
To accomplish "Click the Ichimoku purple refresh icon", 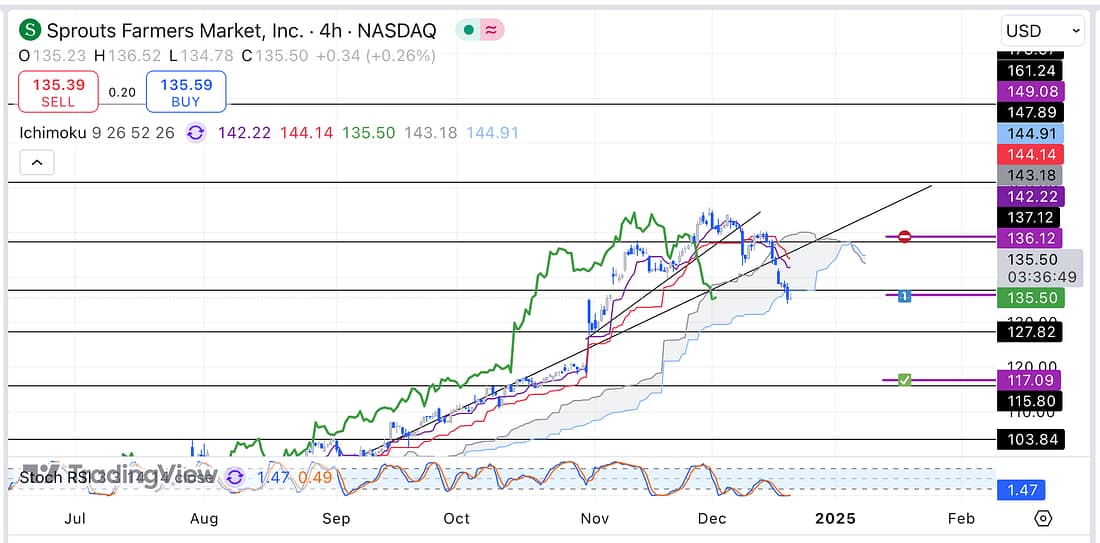I will pyautogui.click(x=195, y=133).
